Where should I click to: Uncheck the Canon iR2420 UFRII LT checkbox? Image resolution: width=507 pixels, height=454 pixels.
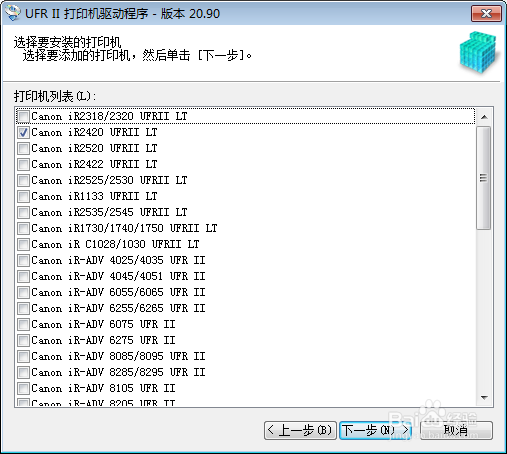tap(23, 132)
